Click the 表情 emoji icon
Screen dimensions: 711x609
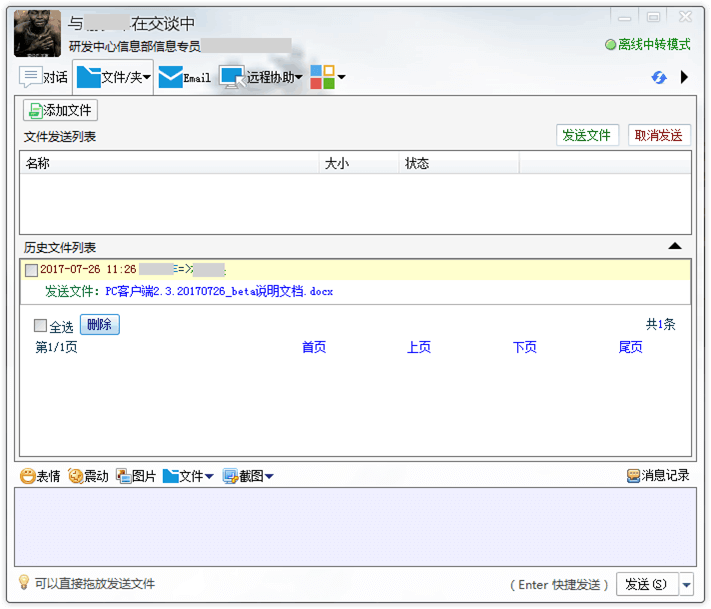pos(28,476)
